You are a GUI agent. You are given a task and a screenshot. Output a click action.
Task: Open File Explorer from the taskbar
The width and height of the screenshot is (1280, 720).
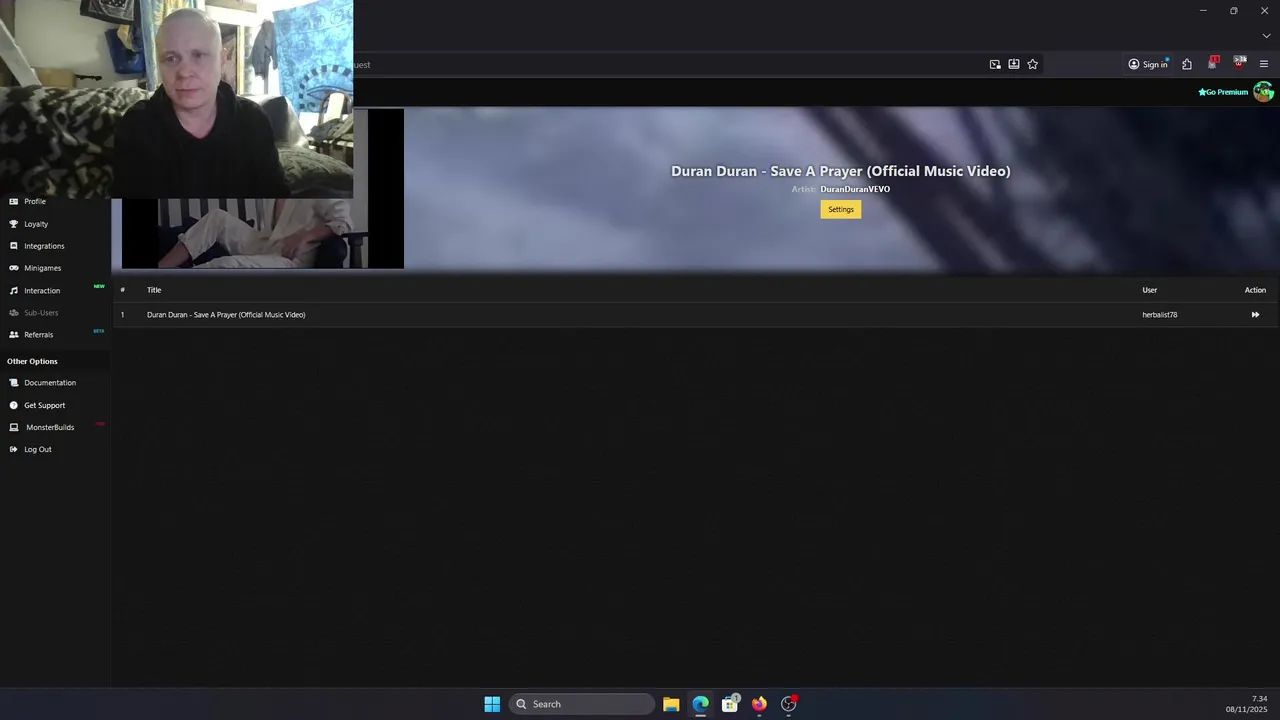pyautogui.click(x=671, y=704)
